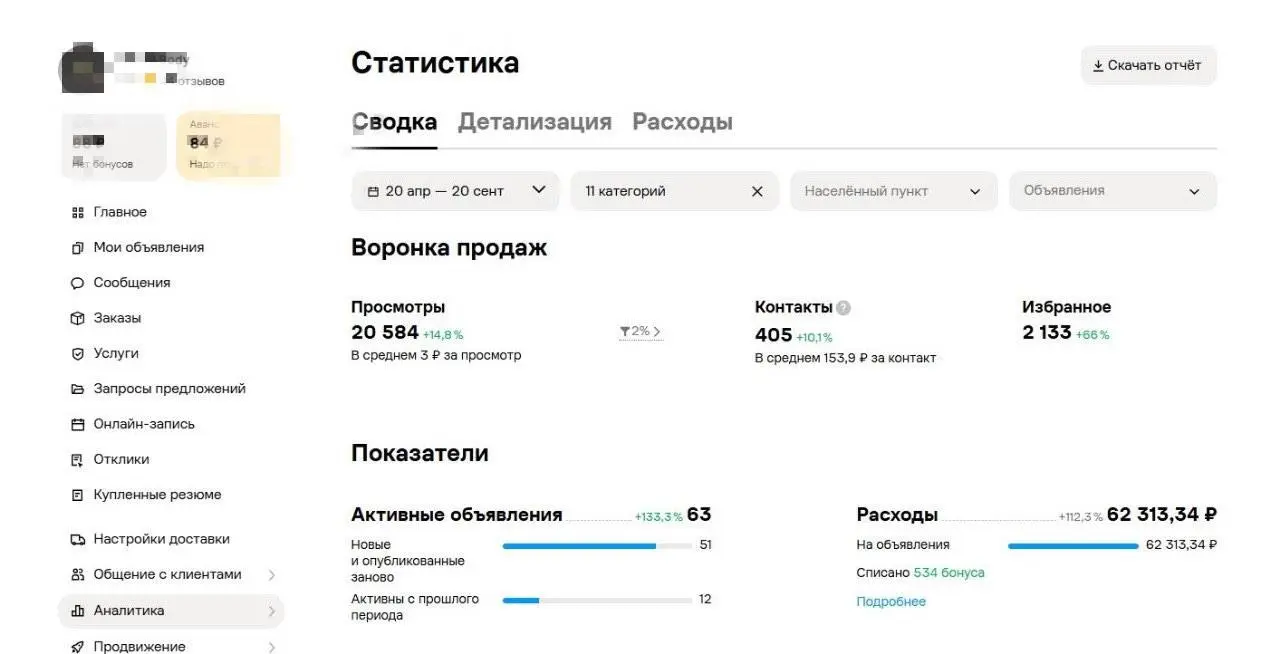
Task: Open Запросы предложений in the sidebar
Action: coord(170,389)
